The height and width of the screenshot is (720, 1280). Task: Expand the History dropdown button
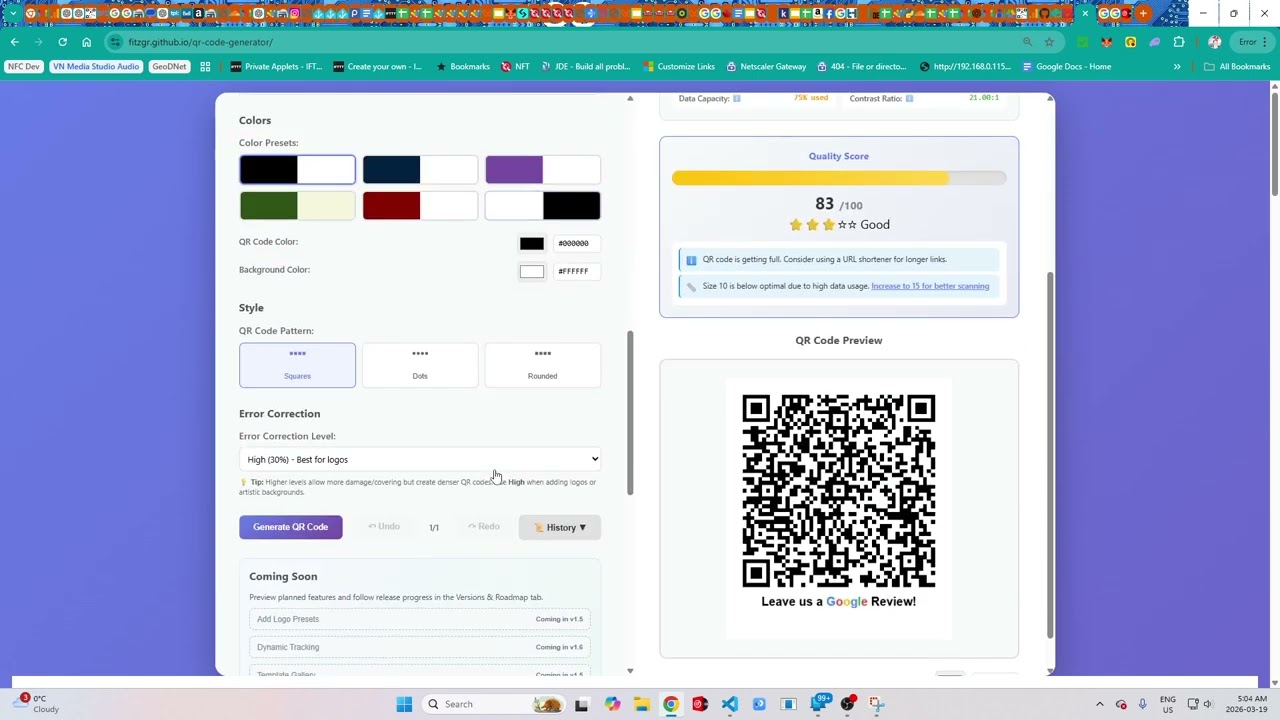pos(560,527)
